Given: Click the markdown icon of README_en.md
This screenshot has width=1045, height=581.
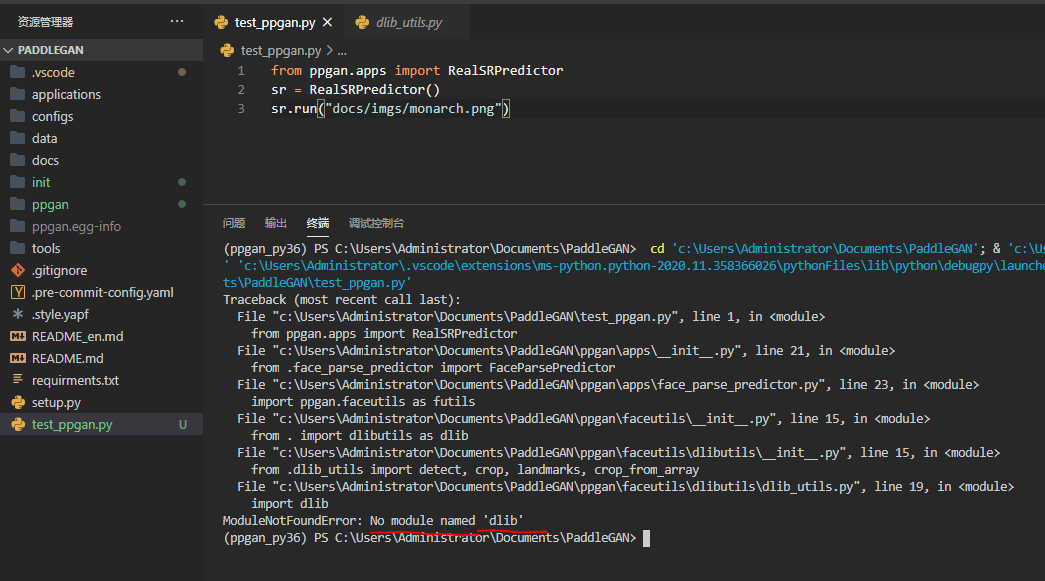Looking at the screenshot, I should [18, 336].
